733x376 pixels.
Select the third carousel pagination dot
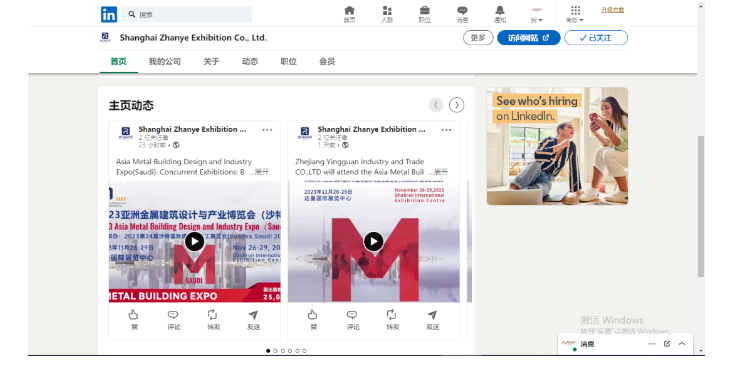pyautogui.click(x=282, y=351)
